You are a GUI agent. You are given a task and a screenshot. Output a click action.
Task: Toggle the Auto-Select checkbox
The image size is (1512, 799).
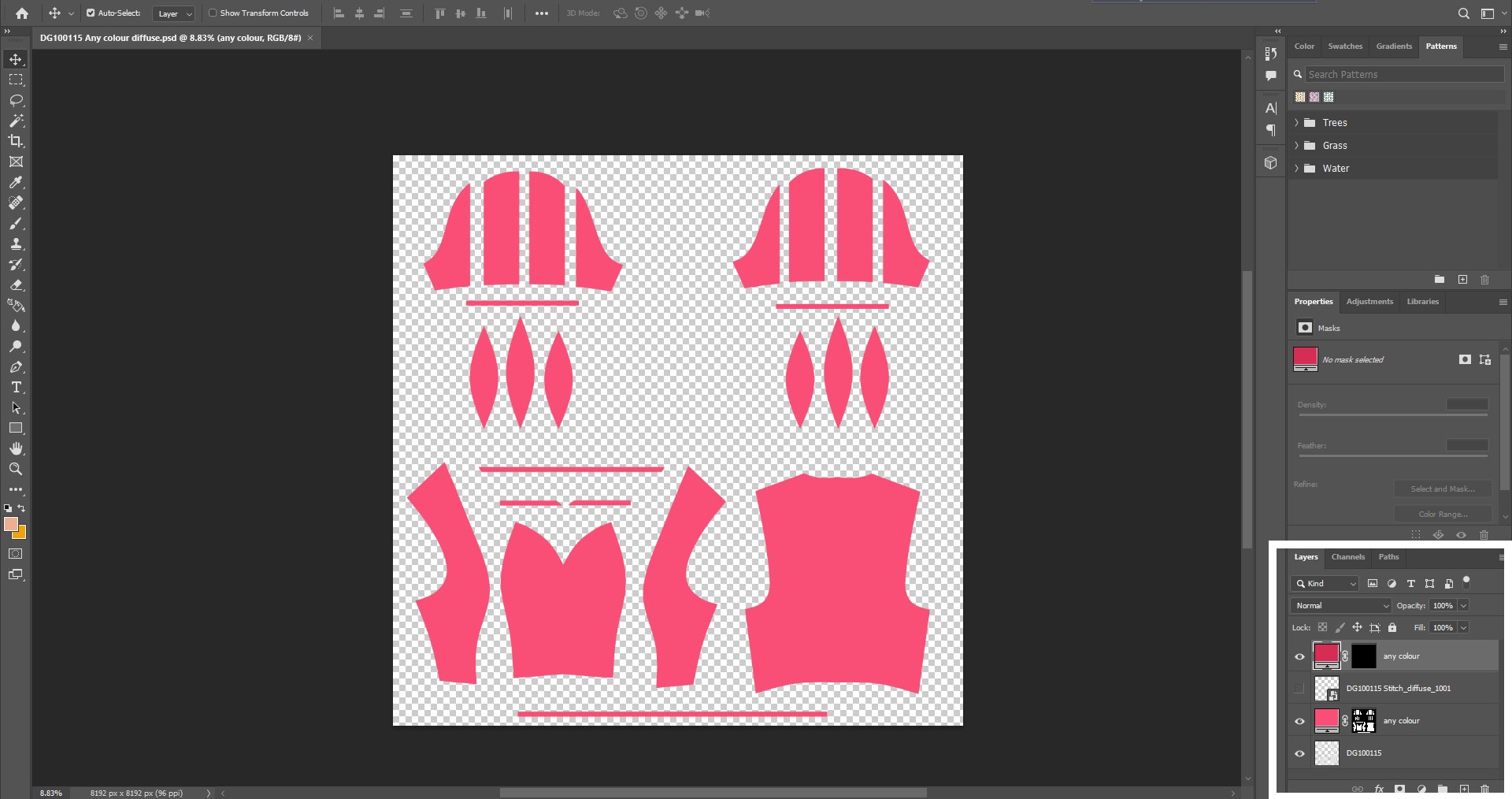[90, 13]
